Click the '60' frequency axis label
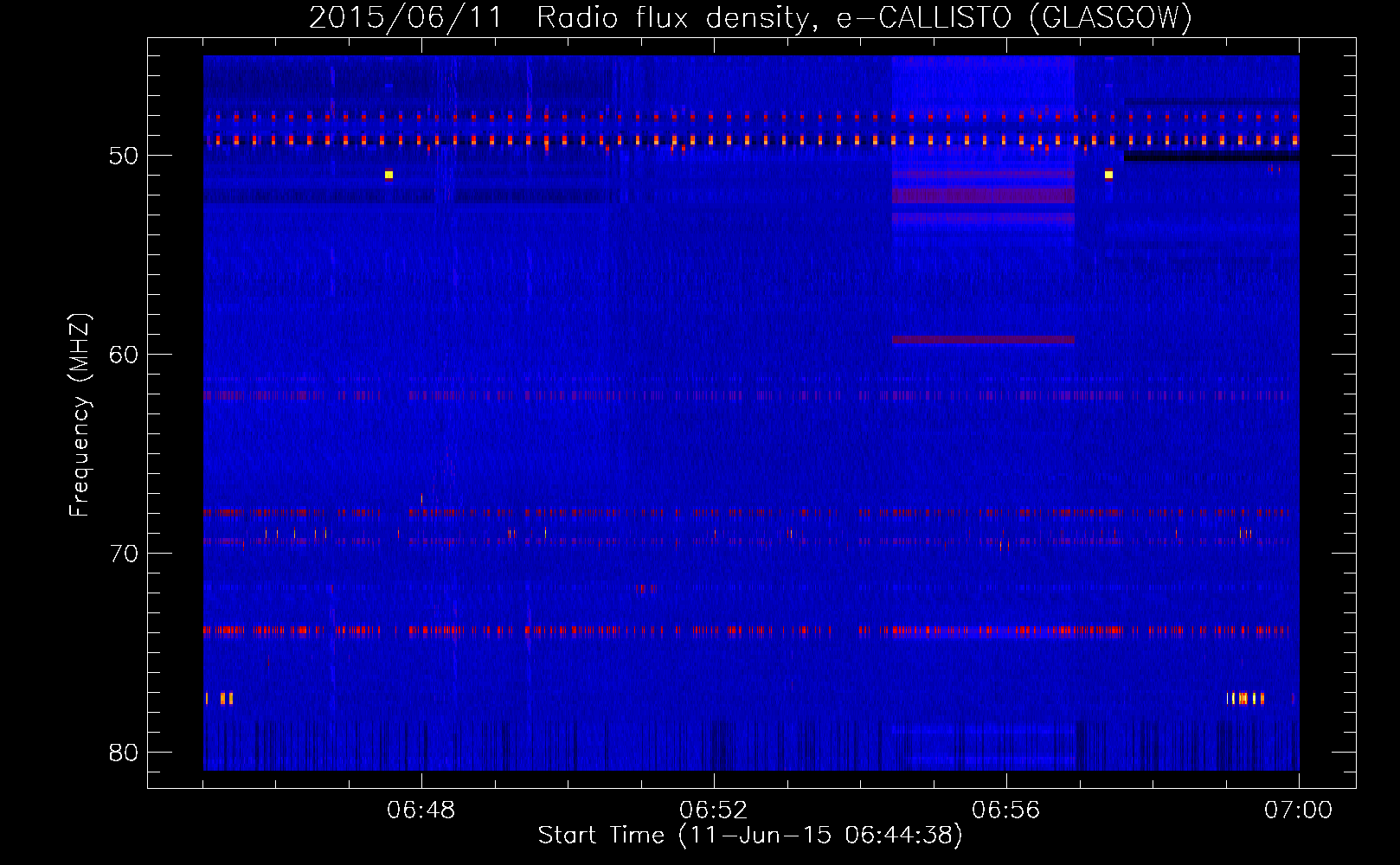Viewport: 1400px width, 865px height. click(124, 354)
